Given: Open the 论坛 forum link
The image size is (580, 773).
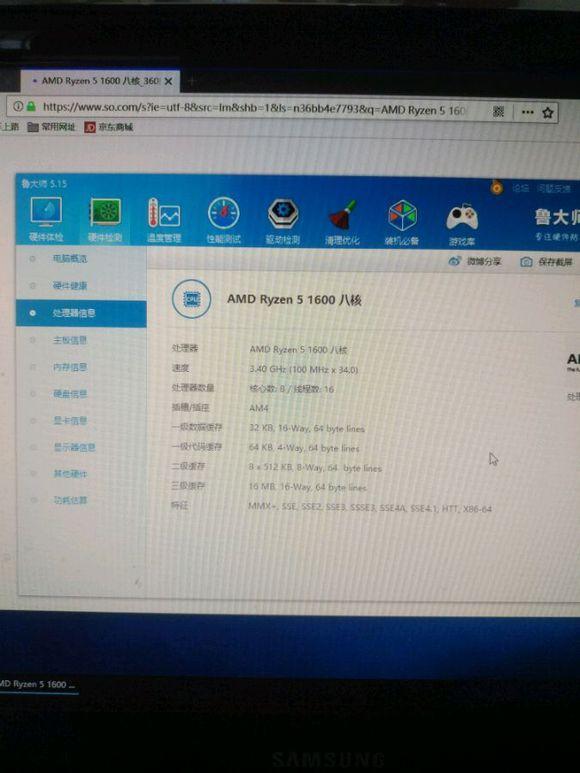Looking at the screenshot, I should 520,188.
